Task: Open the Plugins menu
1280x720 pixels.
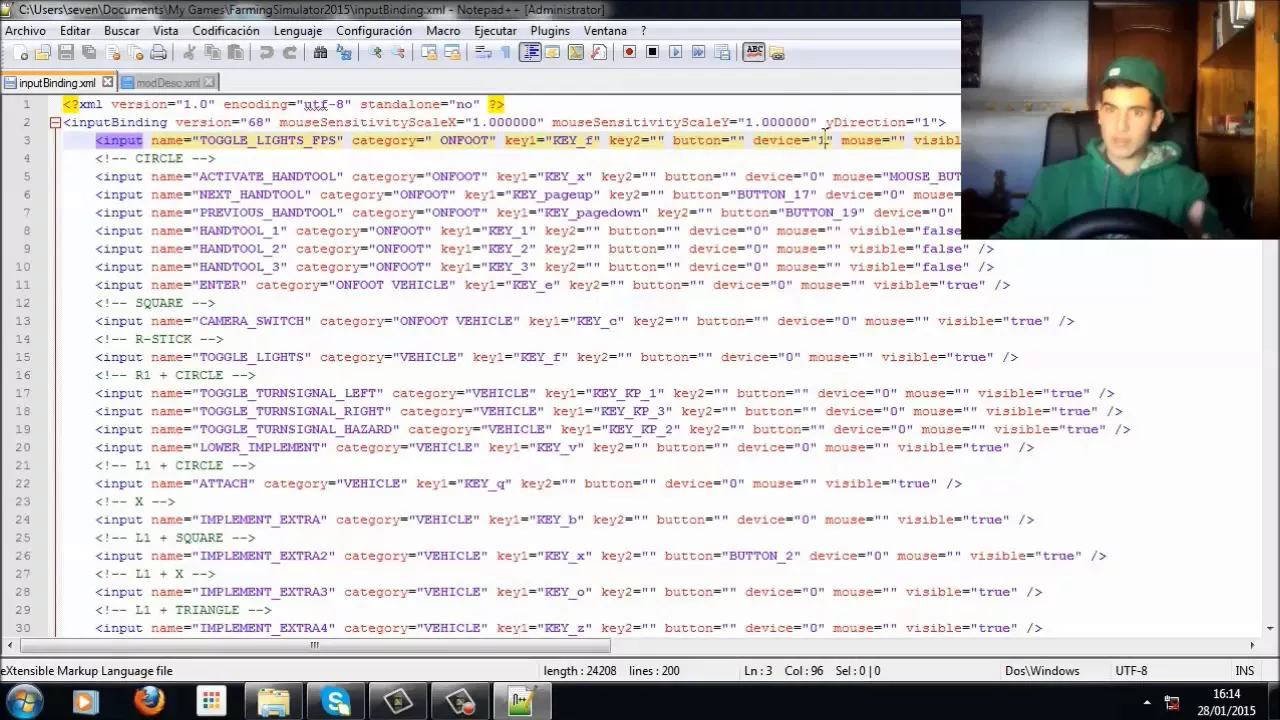Action: 550,31
